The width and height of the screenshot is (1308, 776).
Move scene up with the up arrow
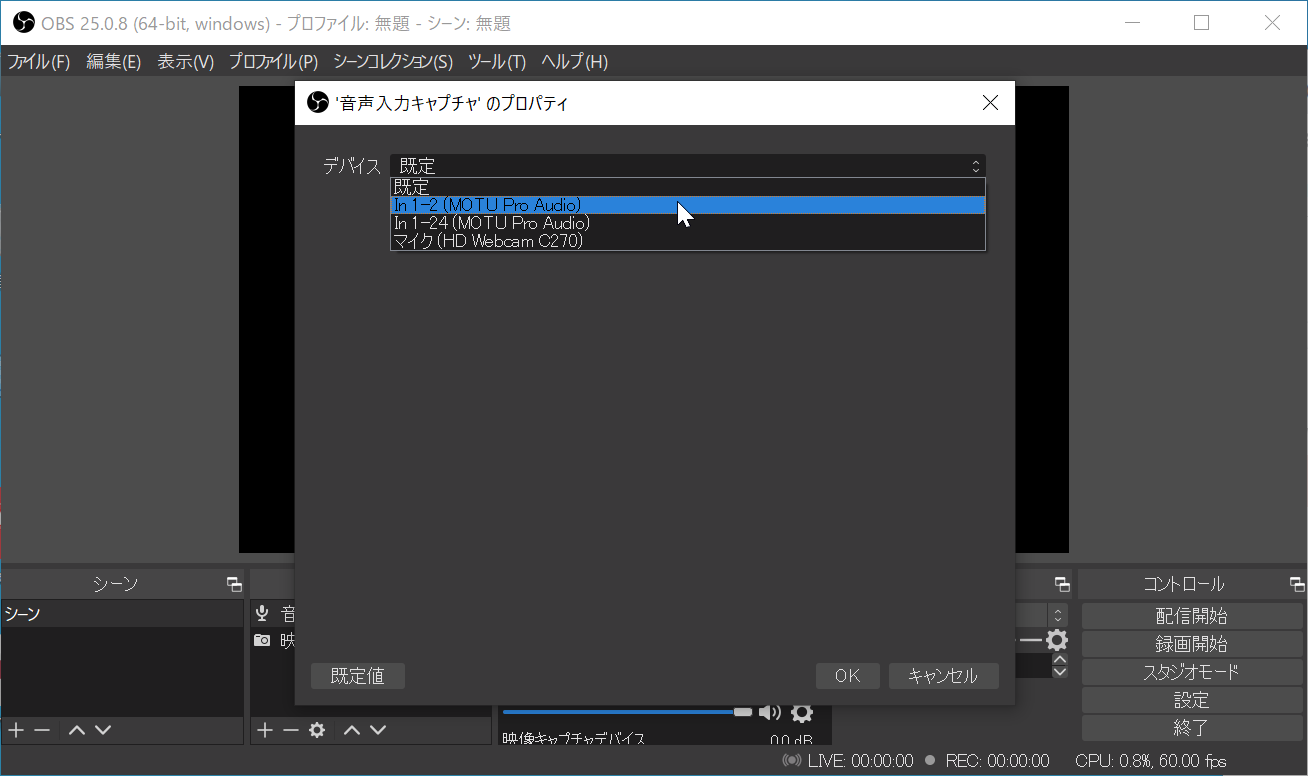(77, 730)
